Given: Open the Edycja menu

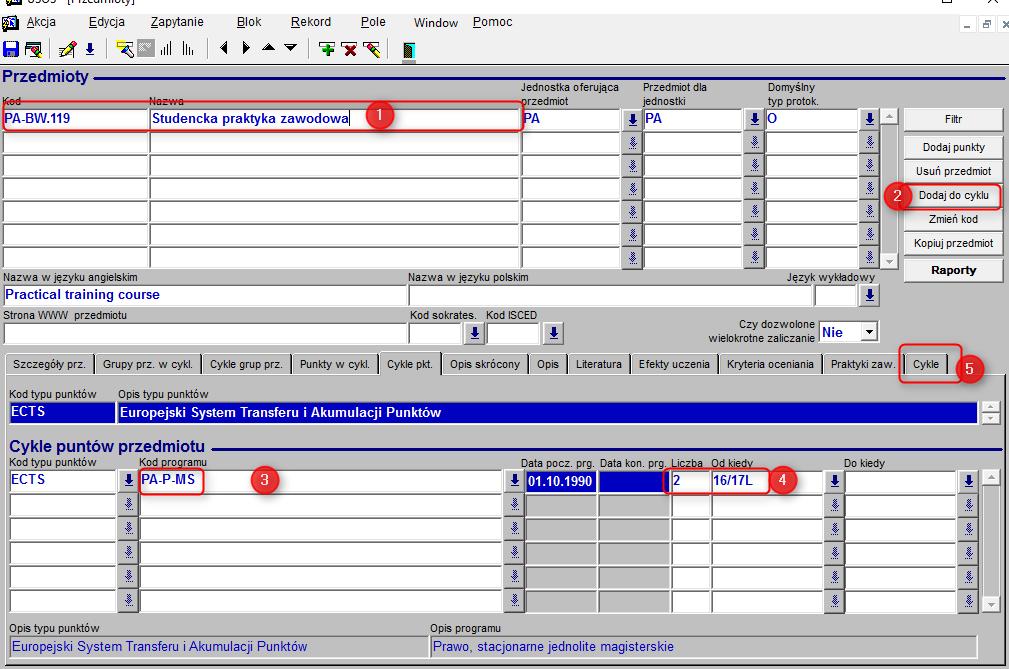Looking at the screenshot, I should pyautogui.click(x=107, y=22).
